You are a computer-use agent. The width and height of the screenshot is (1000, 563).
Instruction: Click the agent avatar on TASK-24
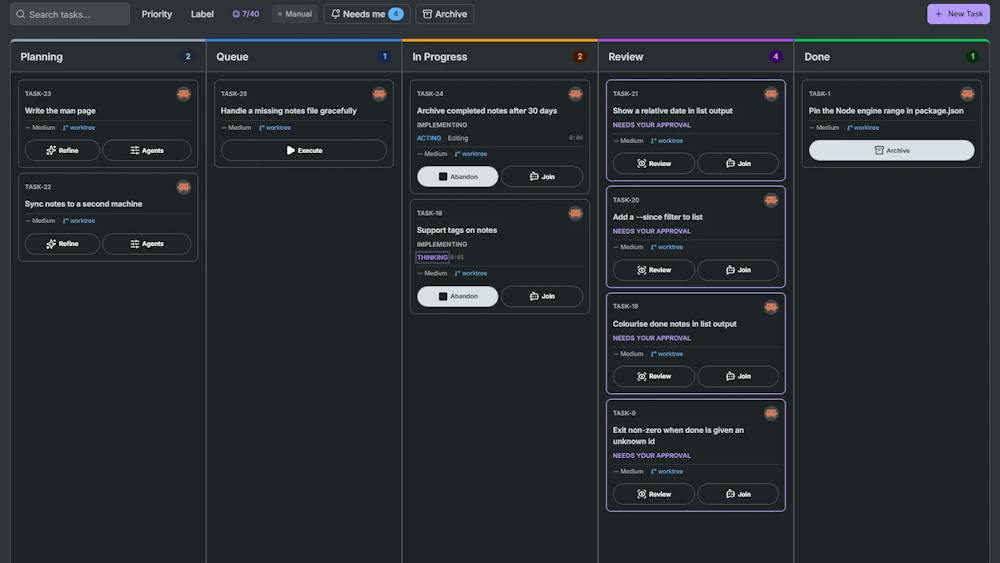pyautogui.click(x=575, y=94)
